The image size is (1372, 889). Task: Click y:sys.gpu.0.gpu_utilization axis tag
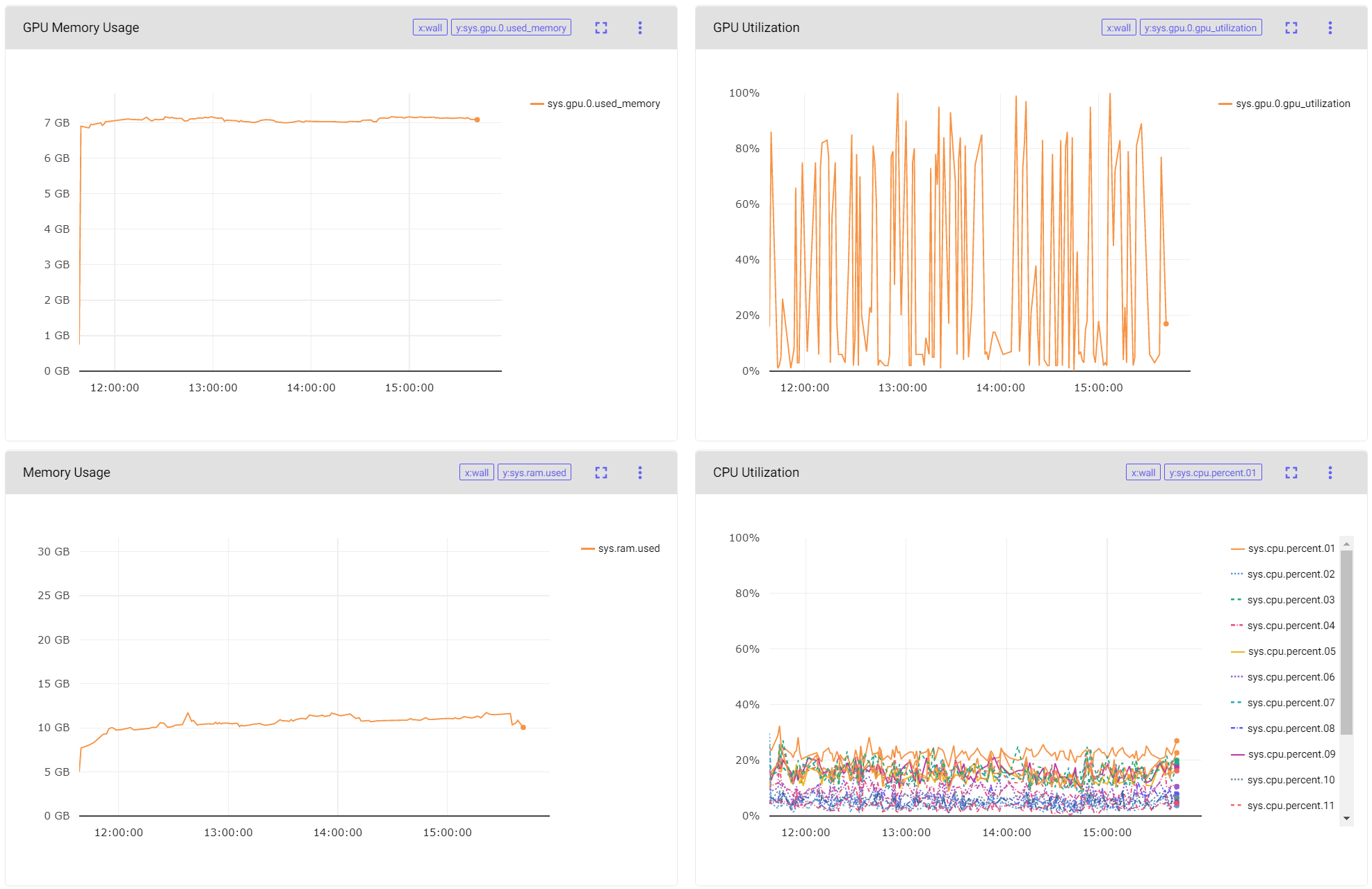click(x=1201, y=28)
